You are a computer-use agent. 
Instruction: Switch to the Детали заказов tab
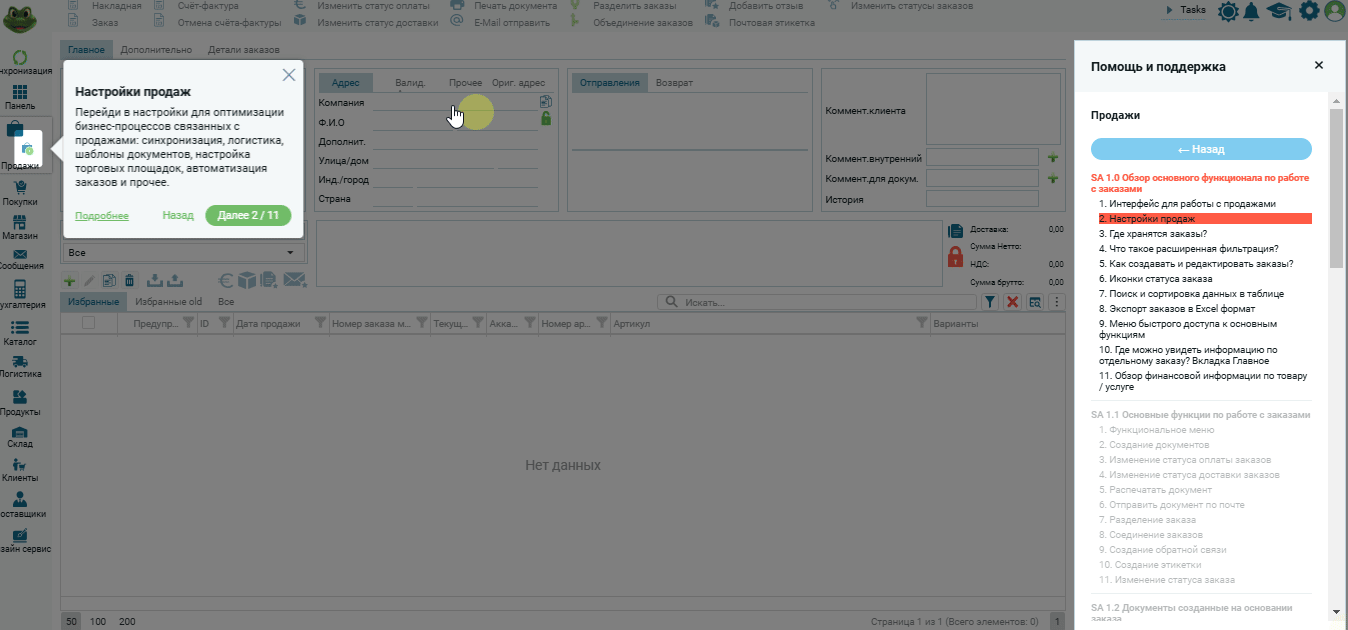[243, 49]
